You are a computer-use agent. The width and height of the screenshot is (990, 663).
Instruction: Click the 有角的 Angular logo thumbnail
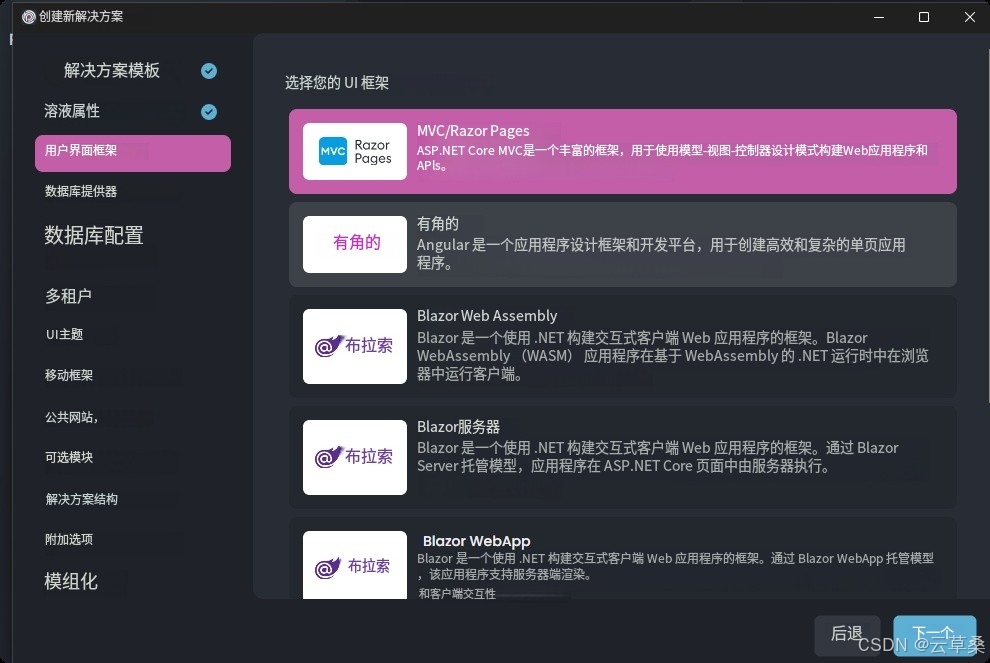(355, 244)
